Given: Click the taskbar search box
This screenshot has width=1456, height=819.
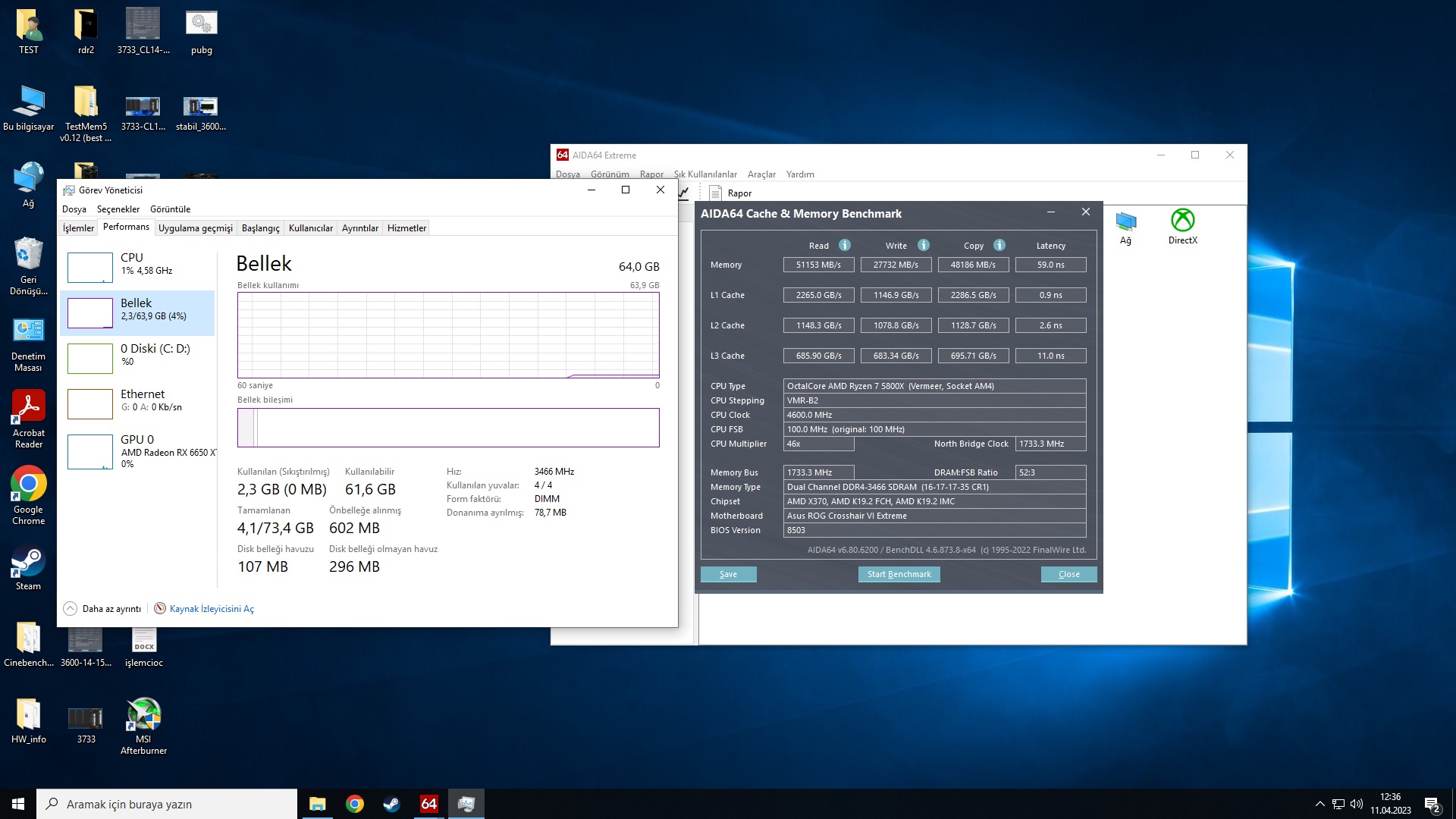Looking at the screenshot, I should [167, 804].
